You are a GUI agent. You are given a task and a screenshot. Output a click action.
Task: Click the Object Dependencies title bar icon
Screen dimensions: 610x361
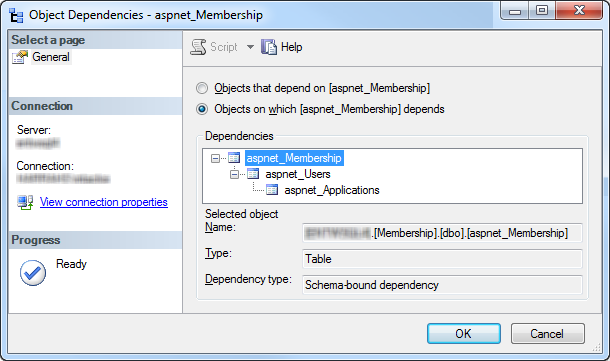pos(16,16)
